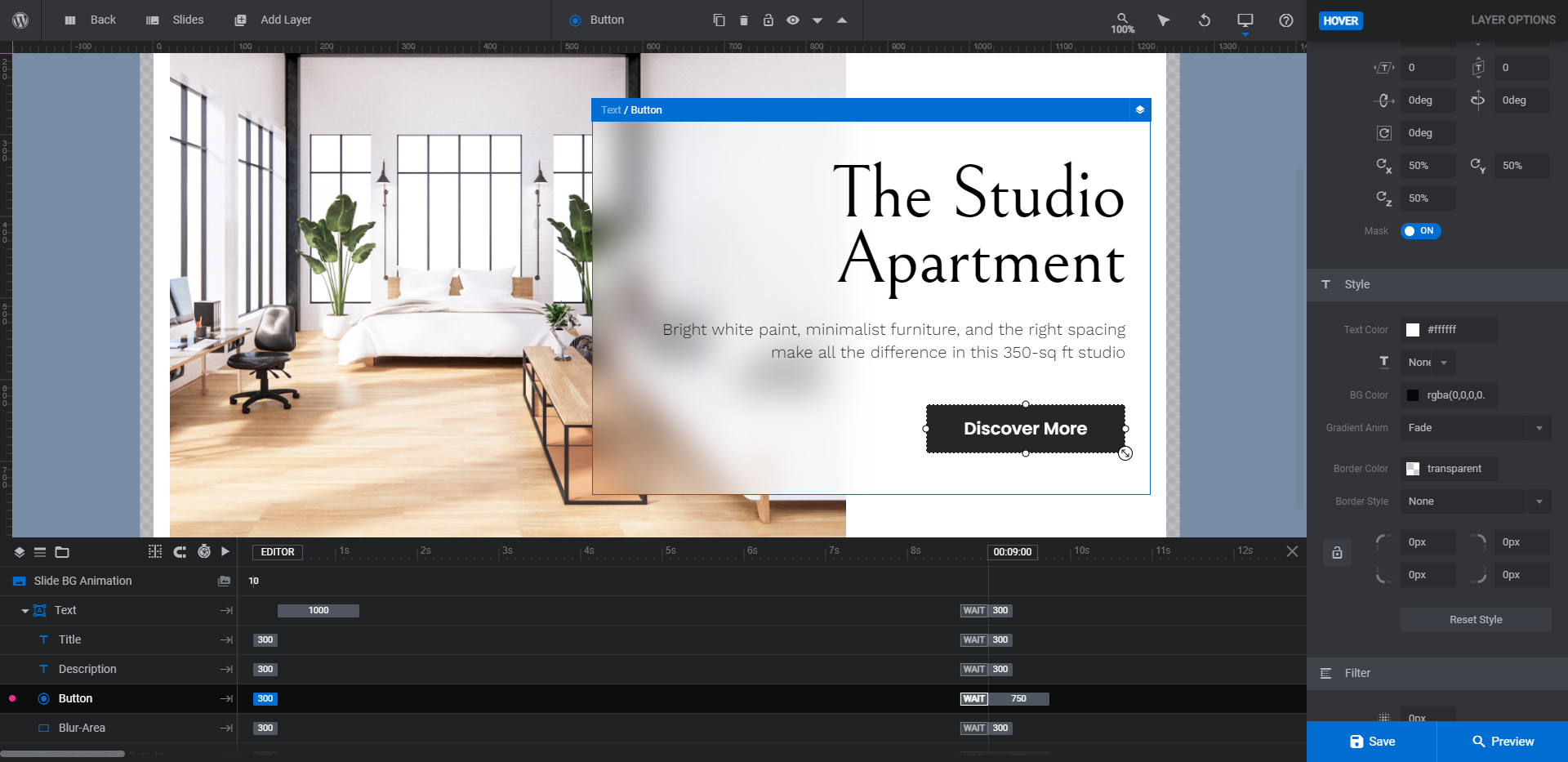
Task: Click the Title row end-frame arrow icon
Action: tap(226, 639)
